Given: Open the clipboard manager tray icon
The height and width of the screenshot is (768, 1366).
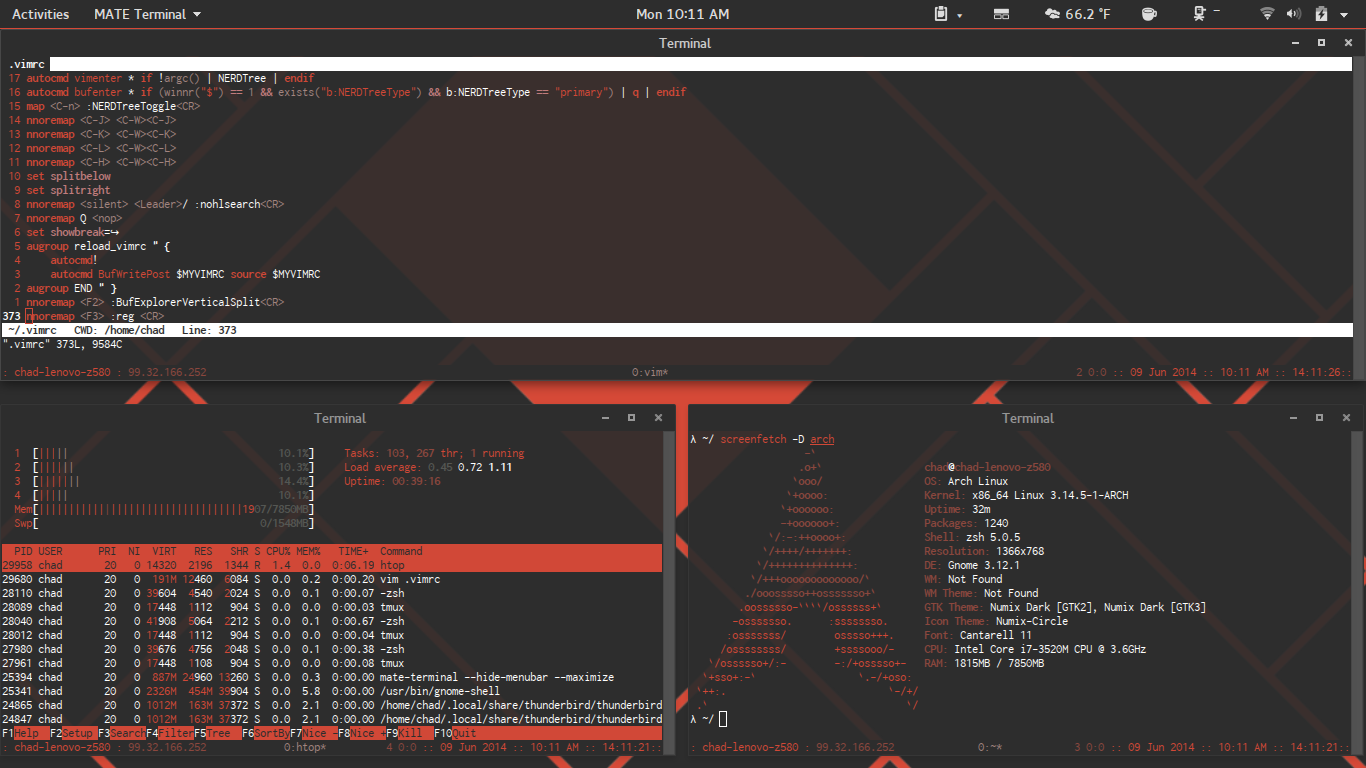Looking at the screenshot, I should click(941, 14).
